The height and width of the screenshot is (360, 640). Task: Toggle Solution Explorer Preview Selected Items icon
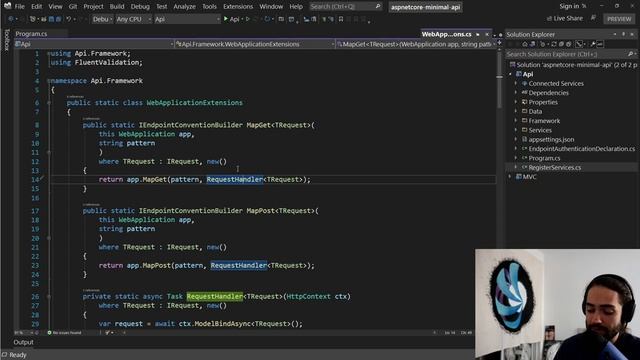coord(600,44)
